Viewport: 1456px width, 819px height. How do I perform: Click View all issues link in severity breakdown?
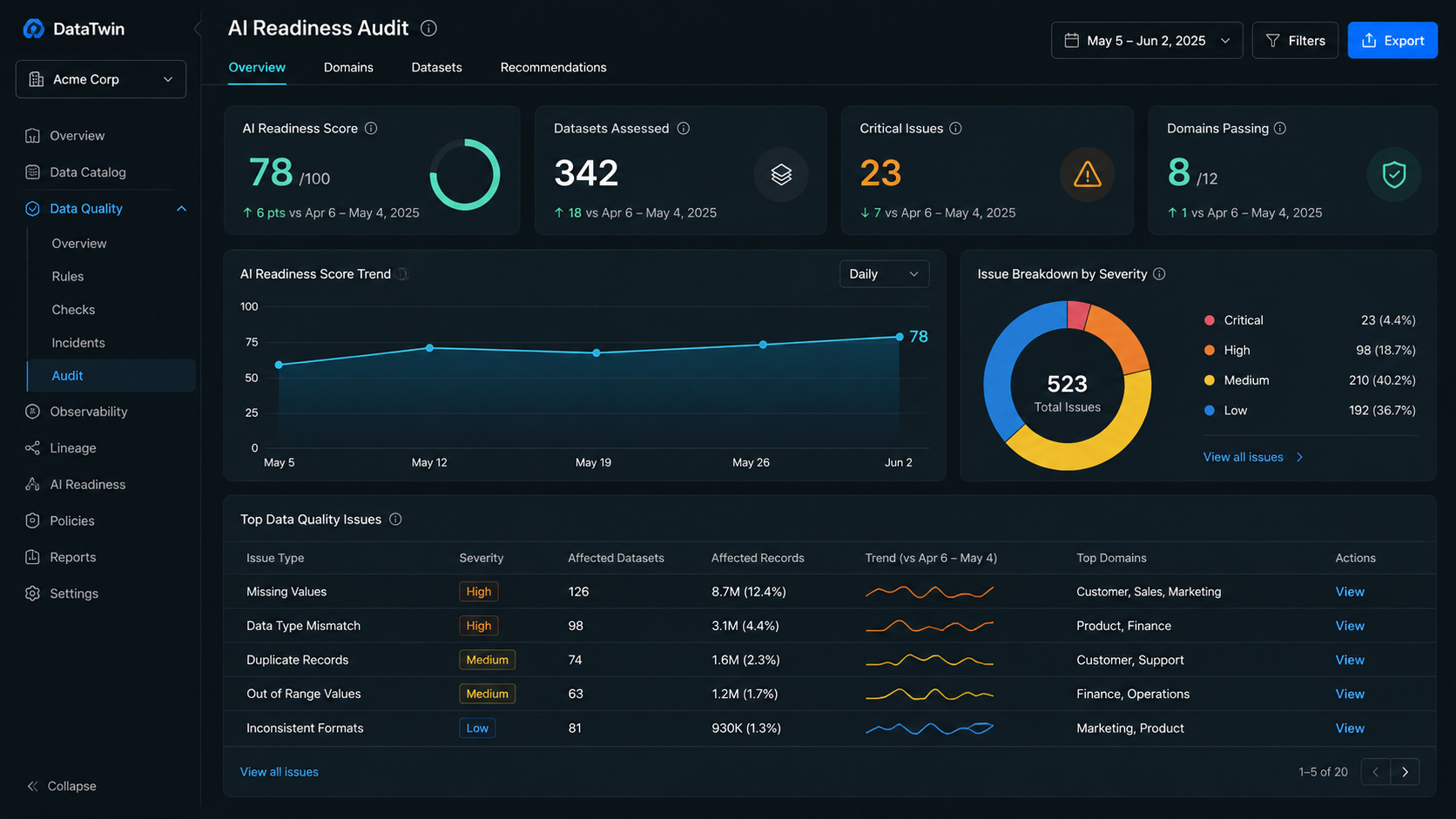tap(1244, 457)
